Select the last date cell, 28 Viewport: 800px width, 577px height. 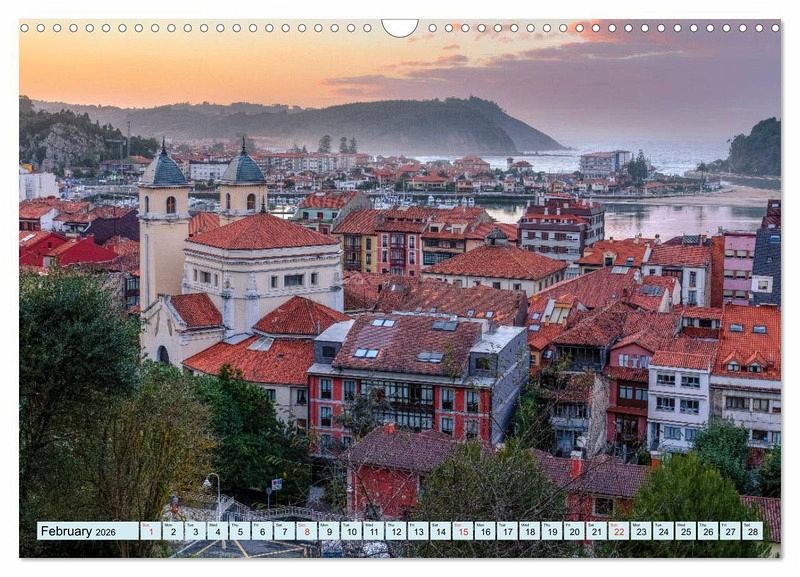(x=751, y=531)
